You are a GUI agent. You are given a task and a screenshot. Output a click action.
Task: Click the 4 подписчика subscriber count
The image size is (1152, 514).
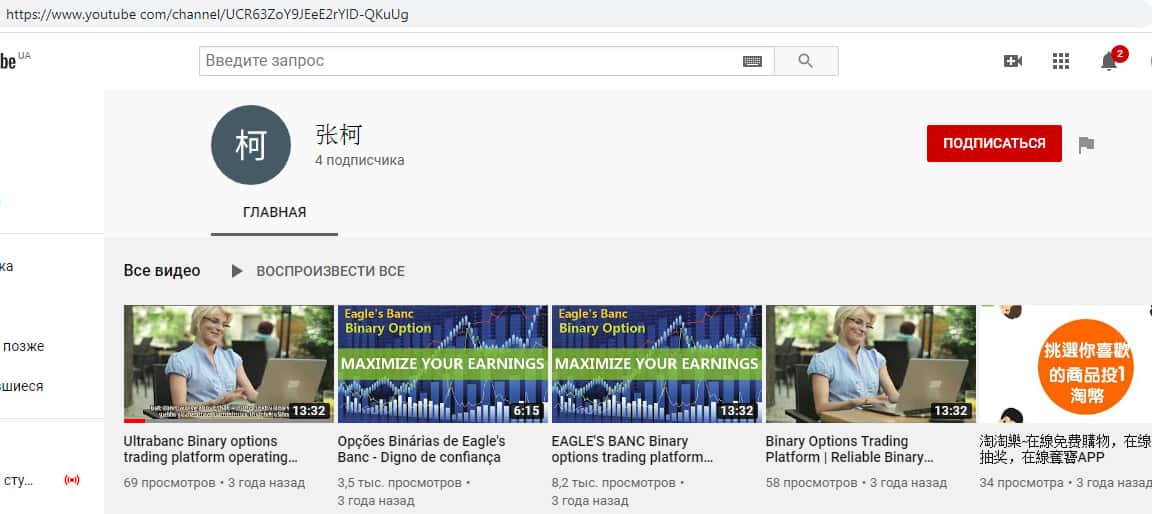(x=359, y=160)
